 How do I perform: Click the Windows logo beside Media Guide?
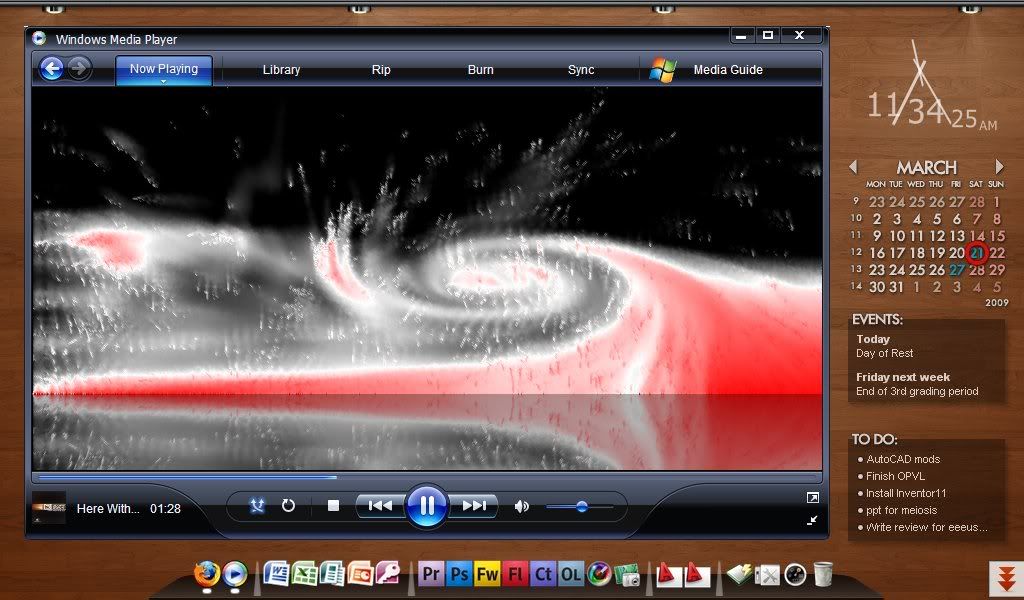pos(663,70)
